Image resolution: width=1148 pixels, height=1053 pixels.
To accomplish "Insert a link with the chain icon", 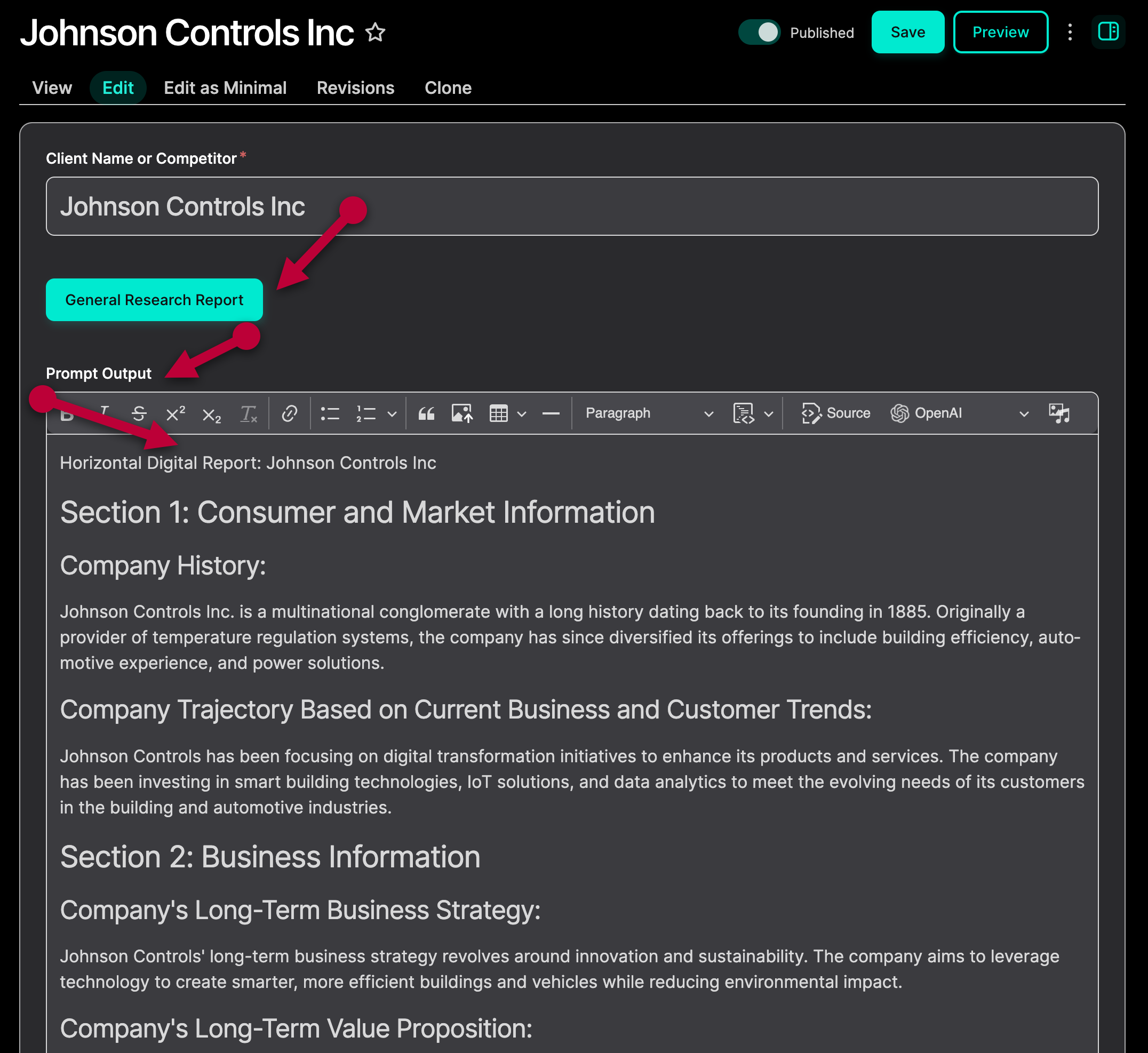I will tap(290, 413).
